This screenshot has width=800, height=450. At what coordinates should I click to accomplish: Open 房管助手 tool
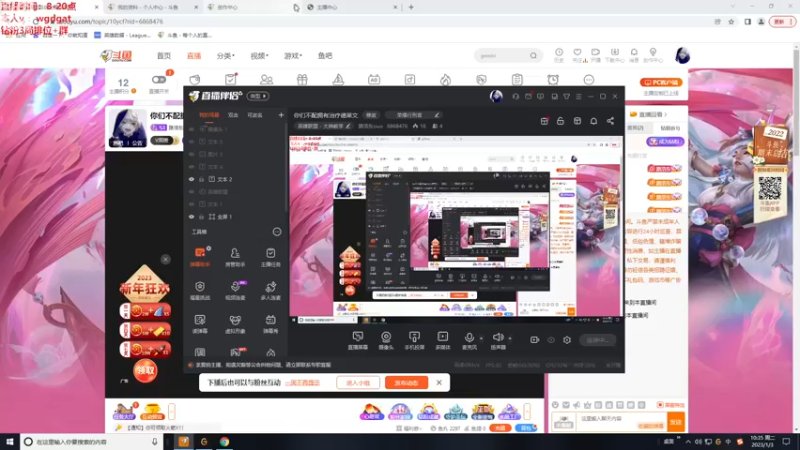[235, 257]
